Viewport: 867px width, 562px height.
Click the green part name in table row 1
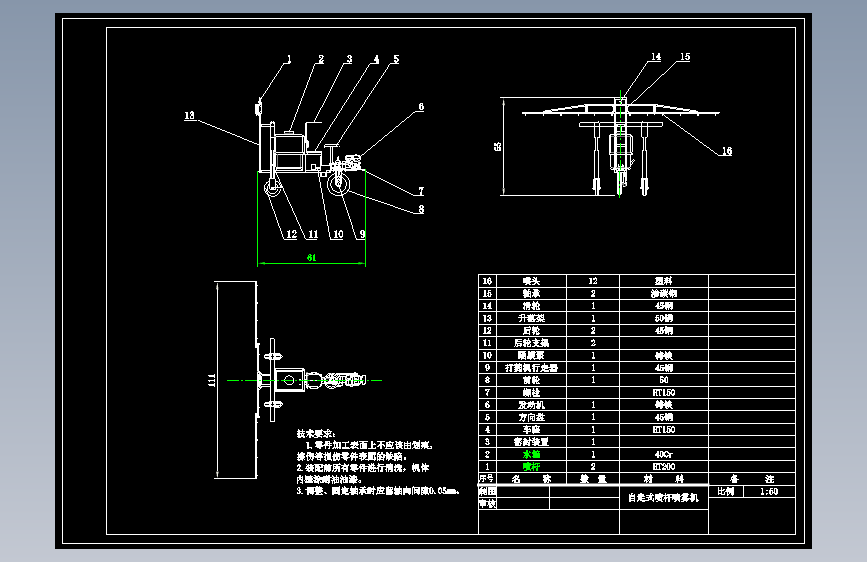(x=531, y=466)
